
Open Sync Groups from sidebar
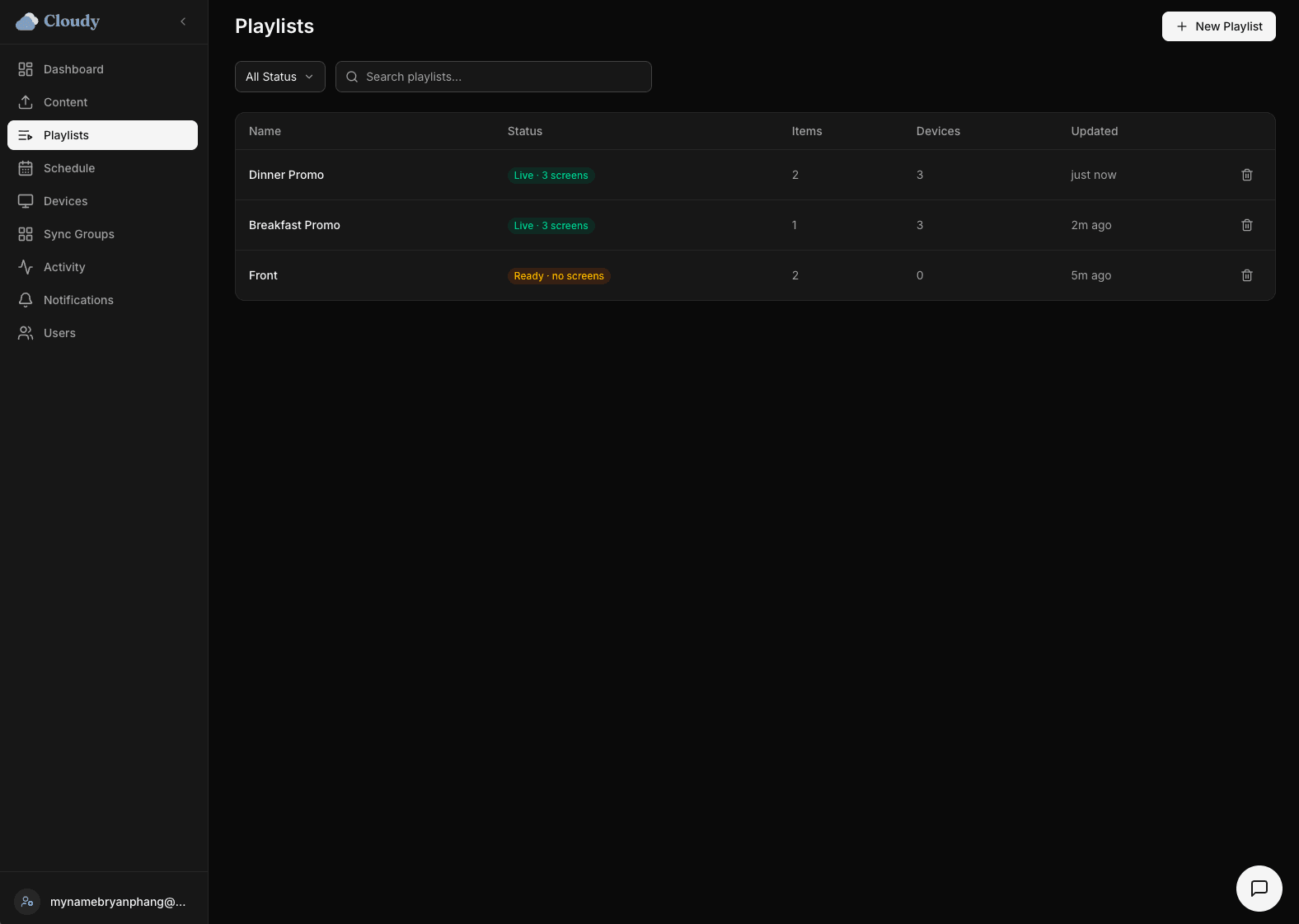(x=102, y=234)
